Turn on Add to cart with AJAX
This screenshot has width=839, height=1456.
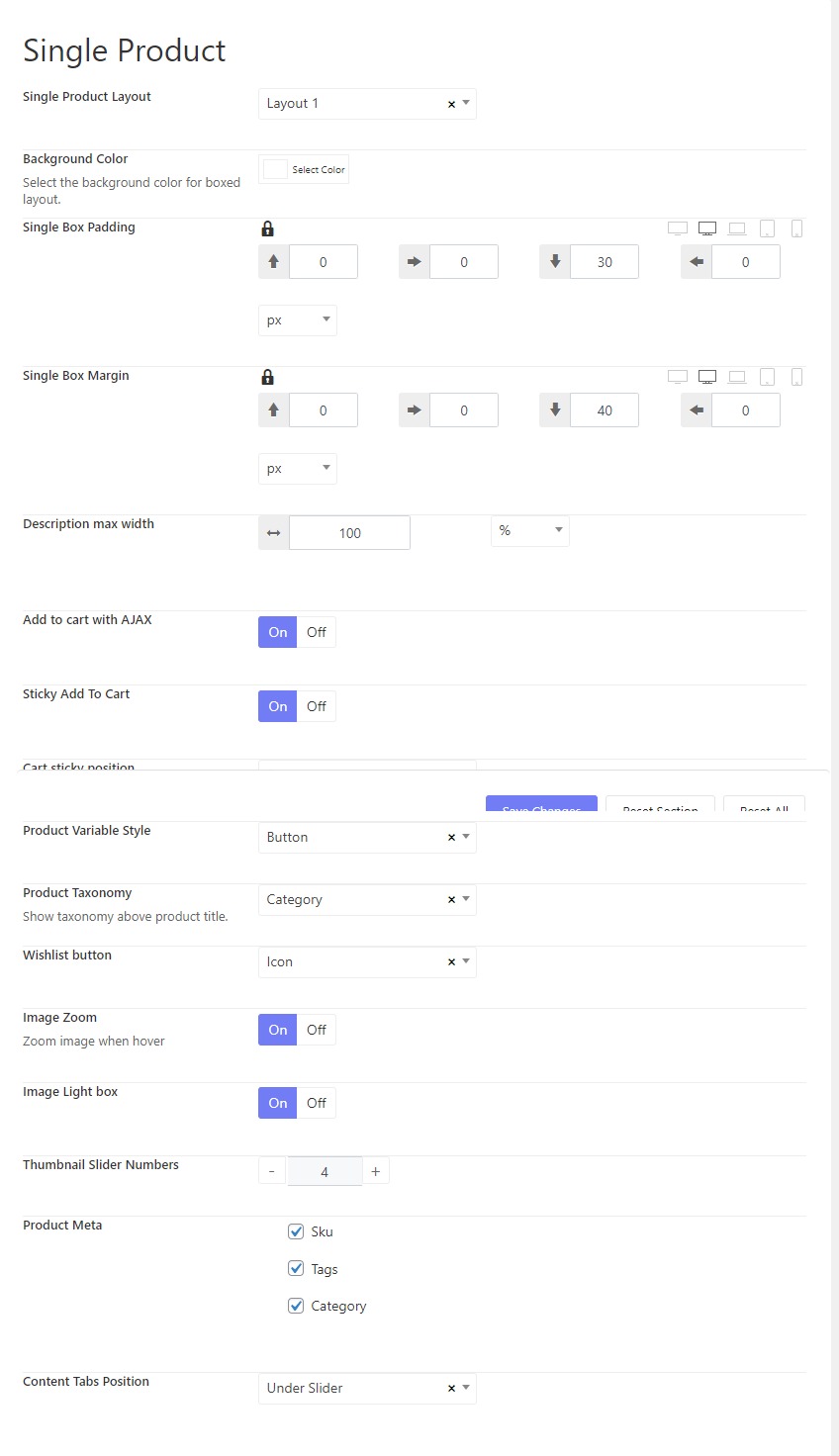click(278, 632)
